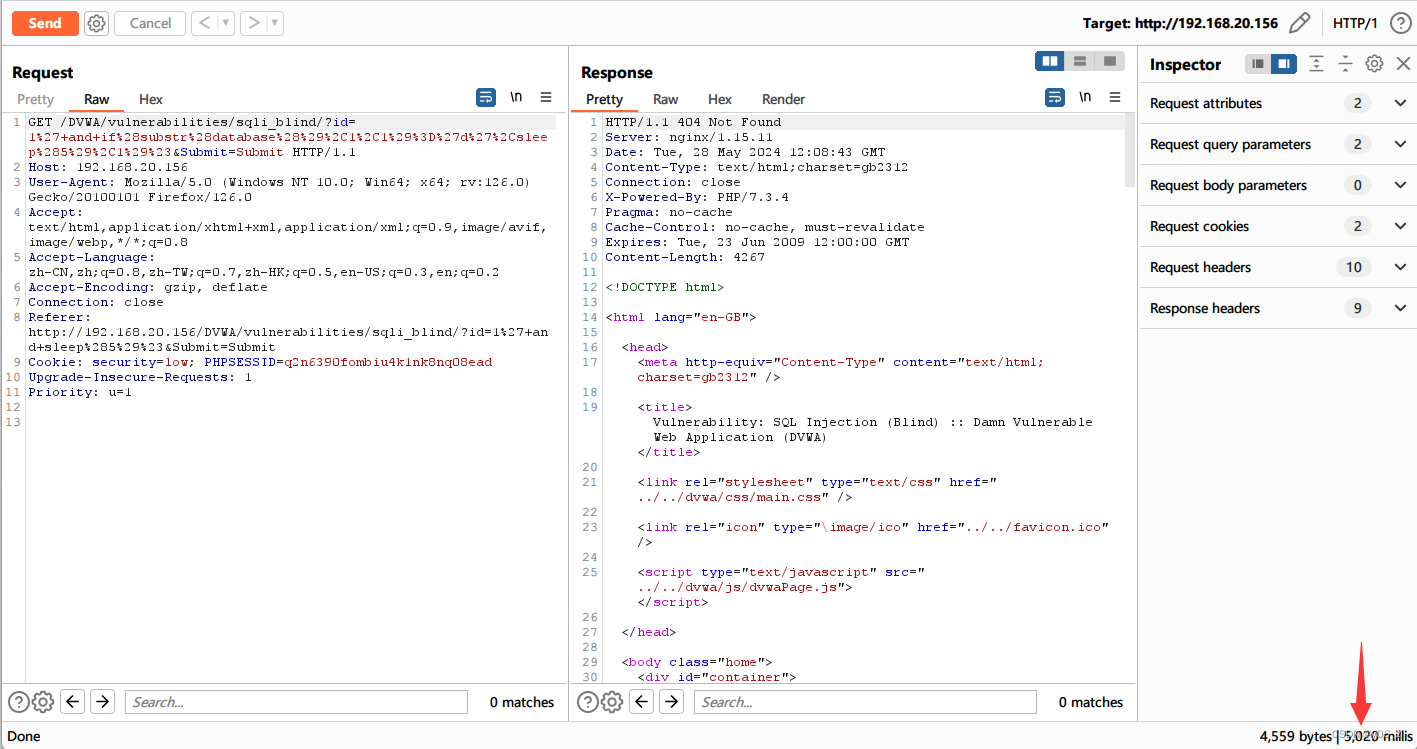Jump to previous match in Response search

642,702
